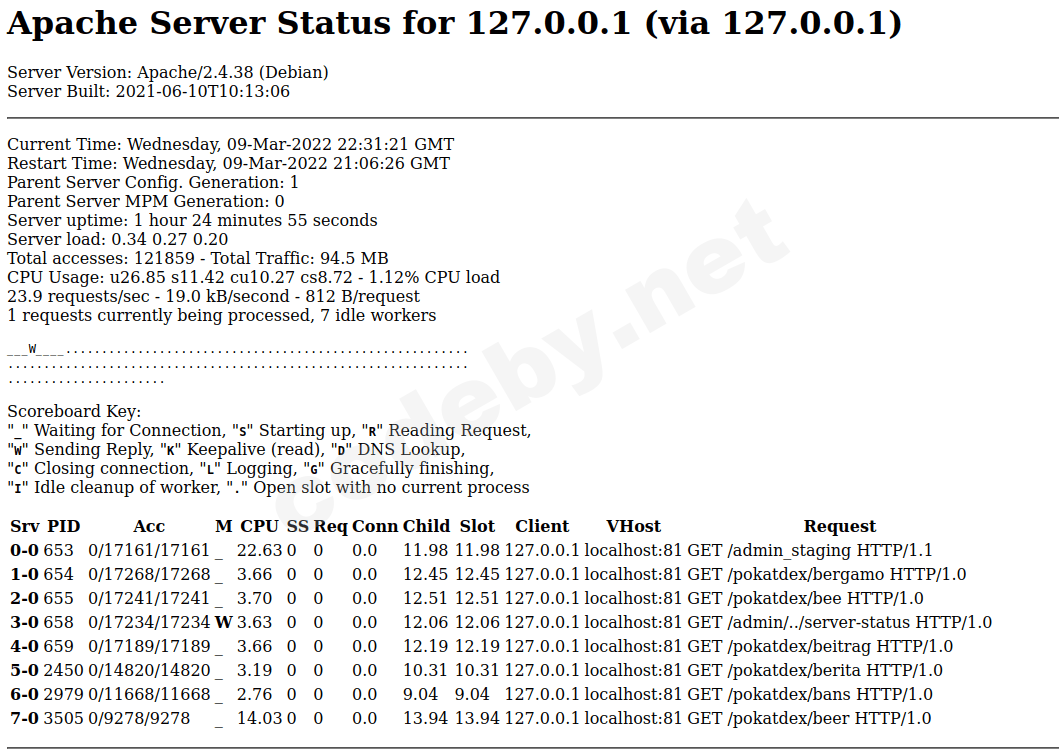Click Acc value 0/17161/17161

[x=149, y=551]
